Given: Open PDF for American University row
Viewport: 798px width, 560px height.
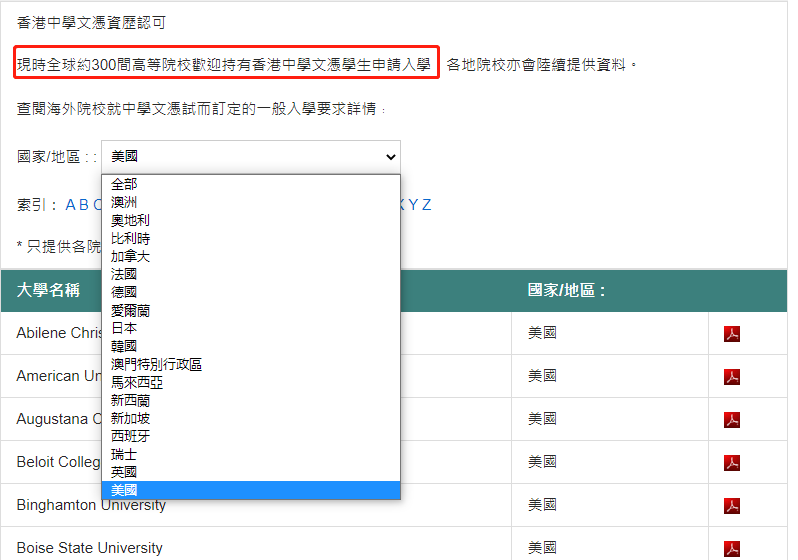Looking at the screenshot, I should [731, 377].
